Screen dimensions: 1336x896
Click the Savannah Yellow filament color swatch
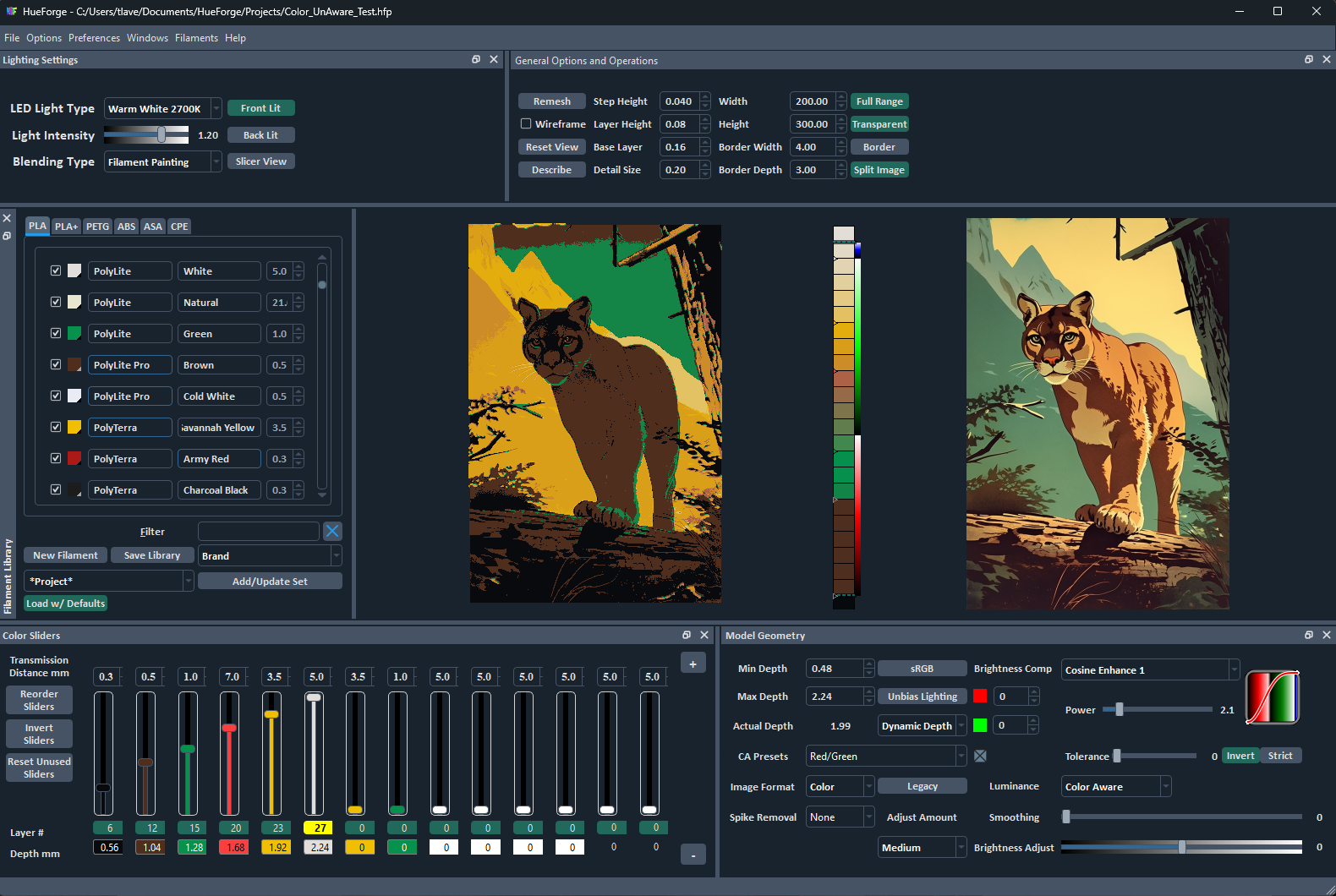tap(74, 427)
